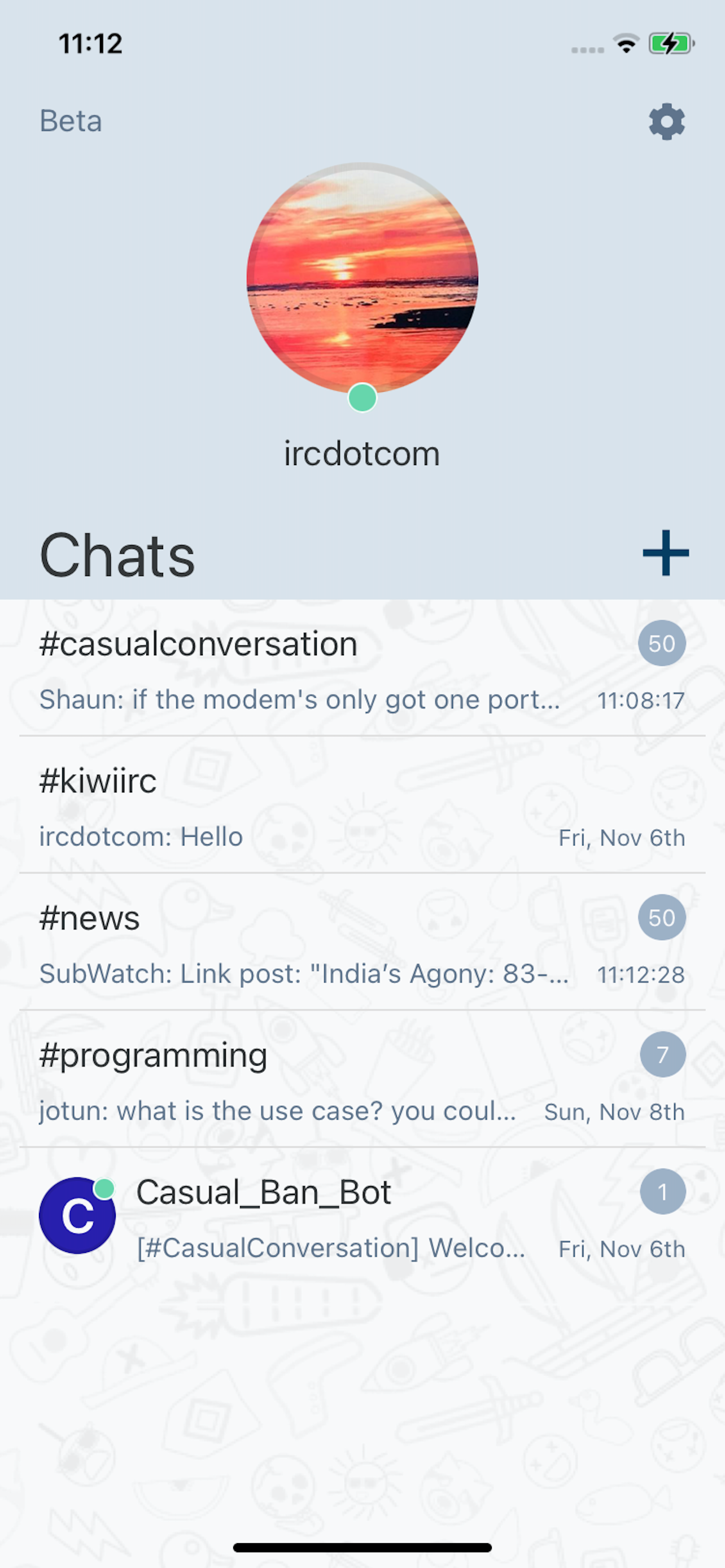Image resolution: width=725 pixels, height=1568 pixels.
Task: Tap the 50 unread badge on #news
Action: point(662,917)
